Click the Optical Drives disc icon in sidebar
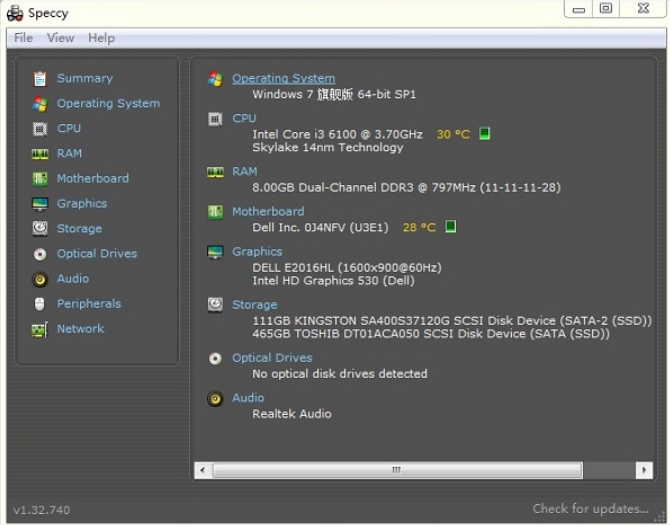This screenshot has height=525, width=670. coord(40,254)
